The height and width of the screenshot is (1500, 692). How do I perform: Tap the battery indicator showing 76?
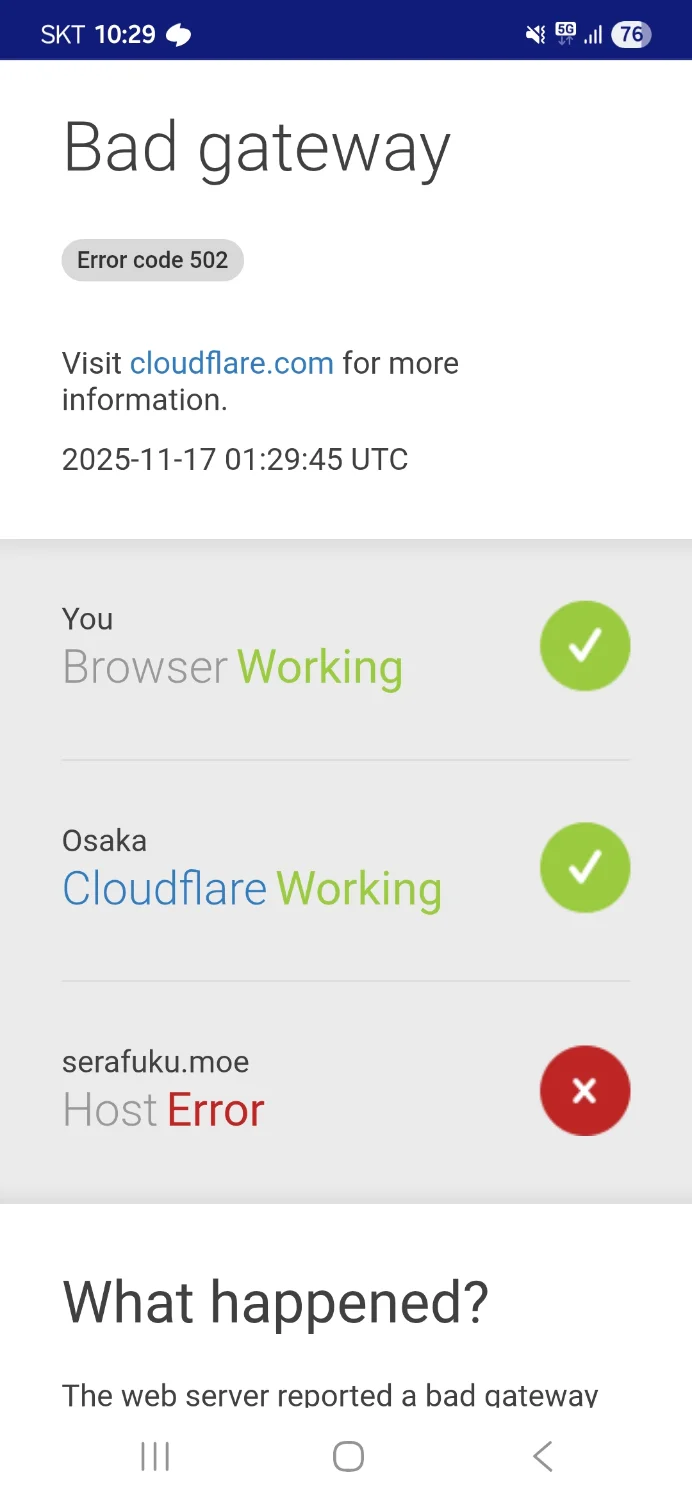point(631,35)
